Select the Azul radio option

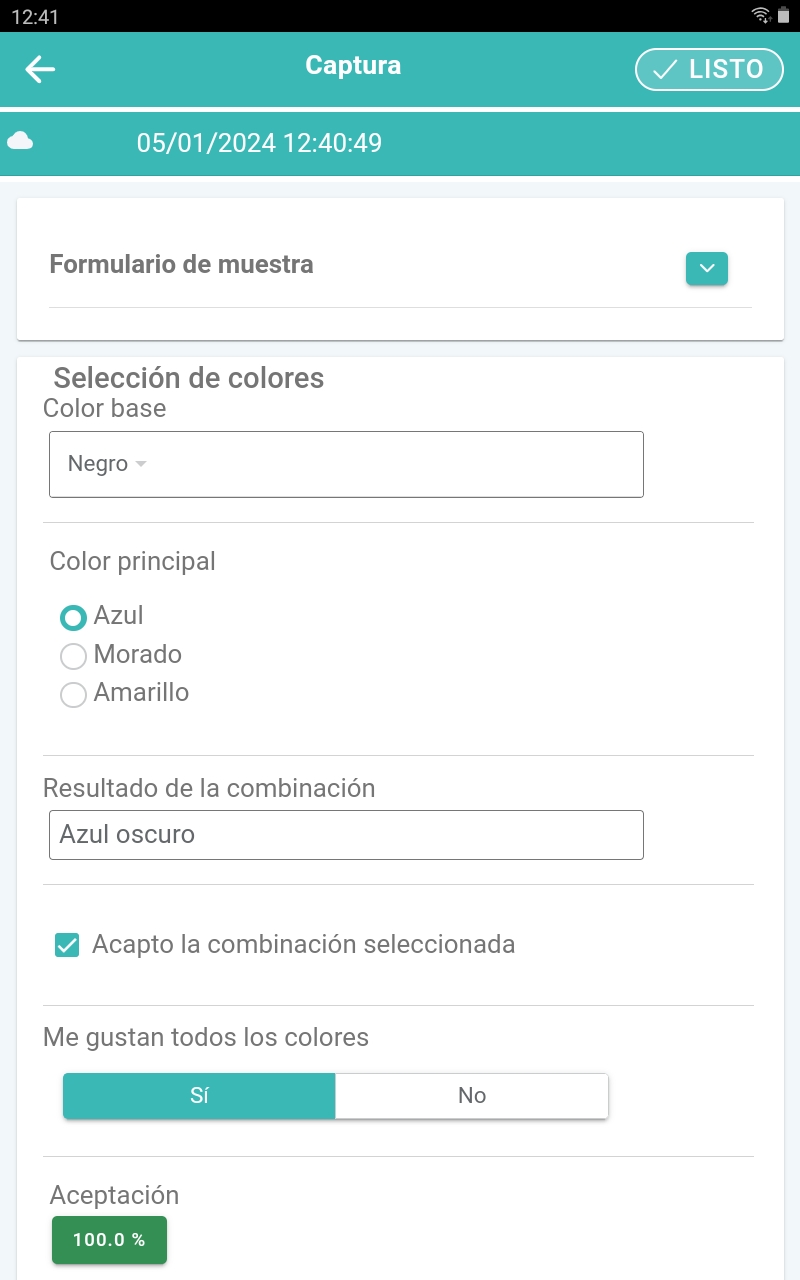[x=73, y=617]
